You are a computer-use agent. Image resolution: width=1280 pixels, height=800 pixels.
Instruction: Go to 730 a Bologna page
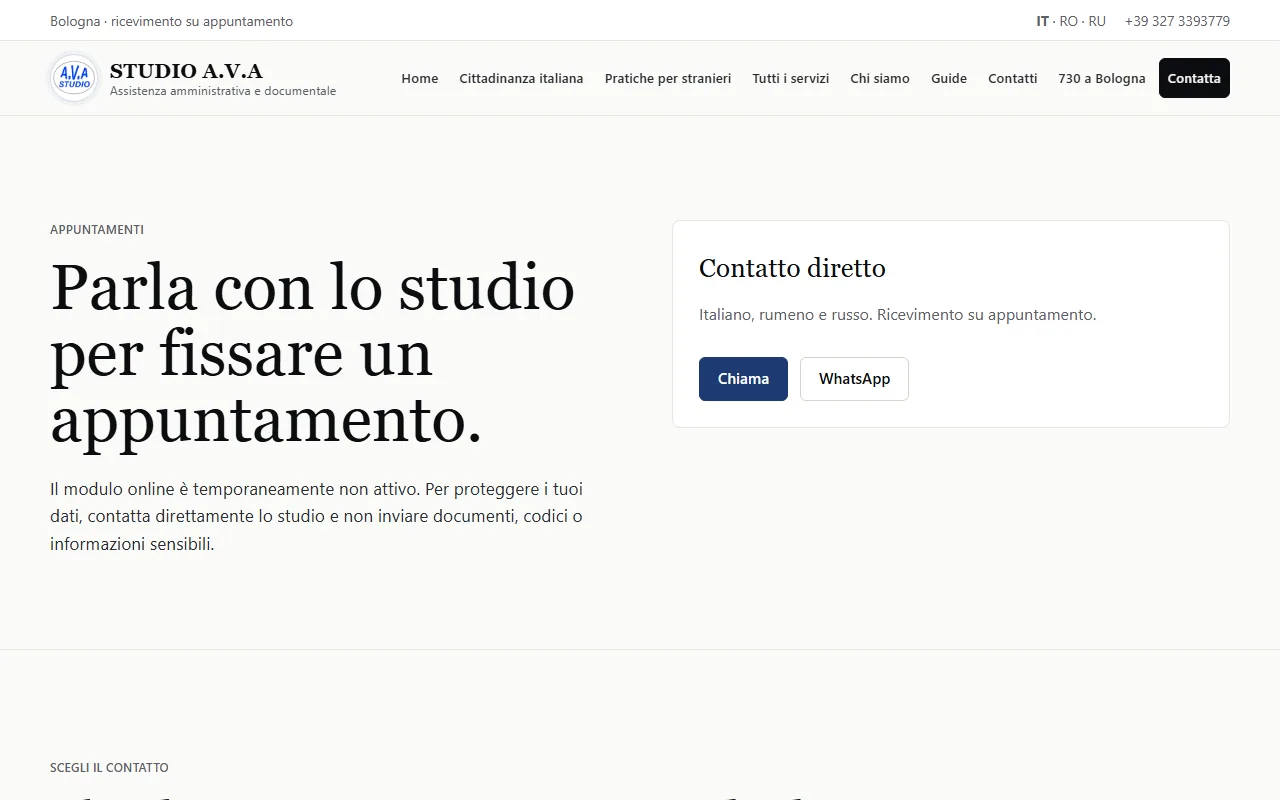[x=1102, y=78]
